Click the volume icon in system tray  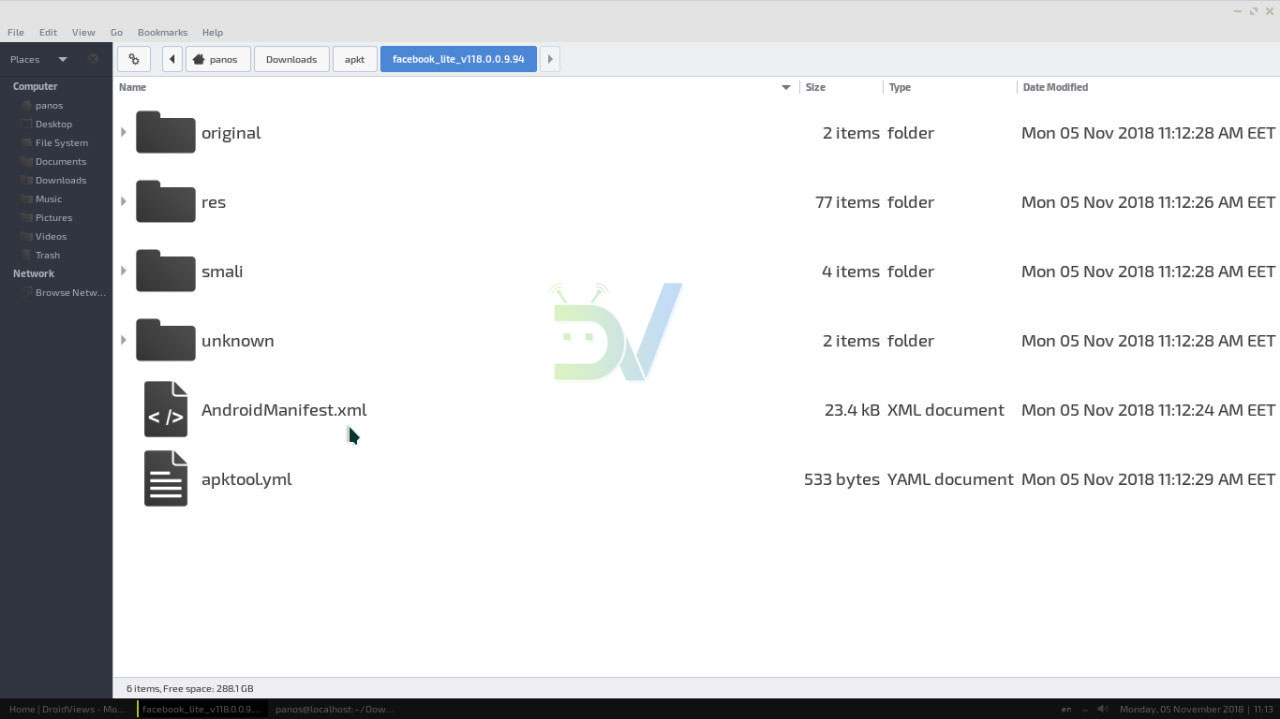(x=1103, y=709)
